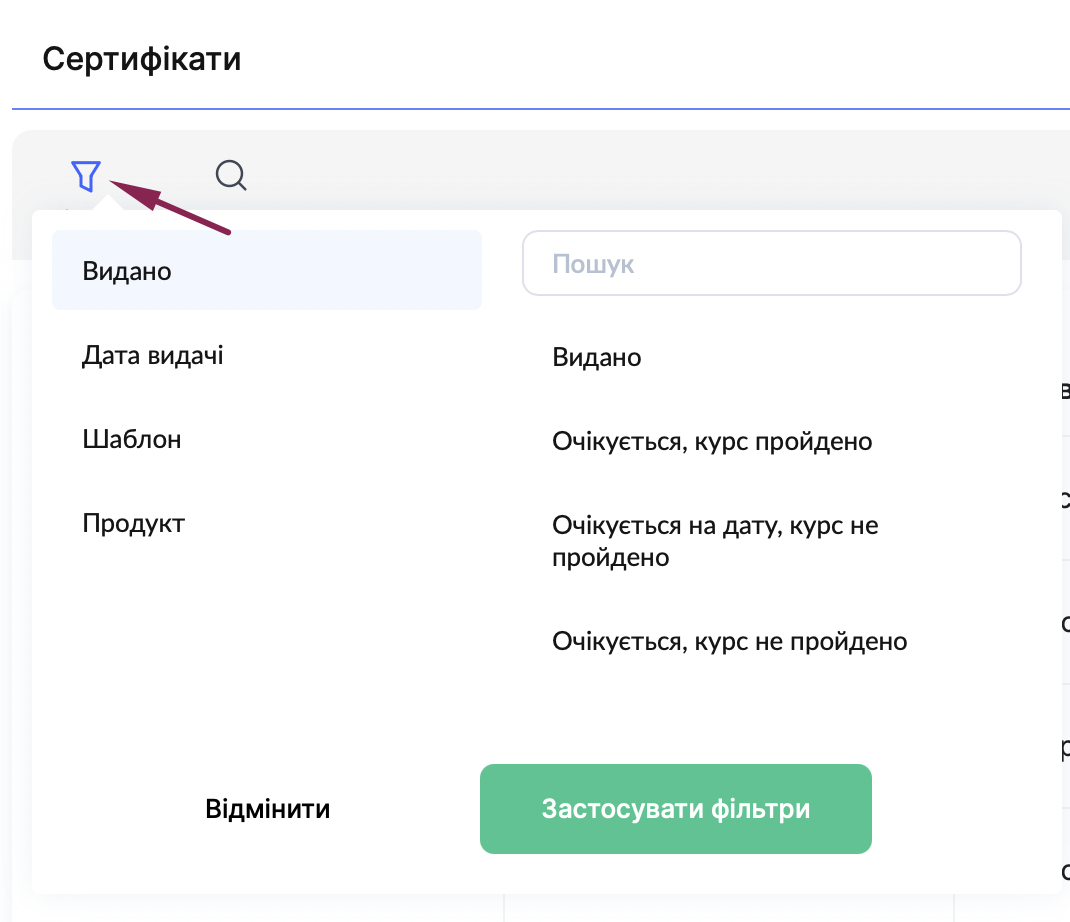Focus the Пошук search field
This screenshot has width=1070, height=922.
(x=771, y=264)
